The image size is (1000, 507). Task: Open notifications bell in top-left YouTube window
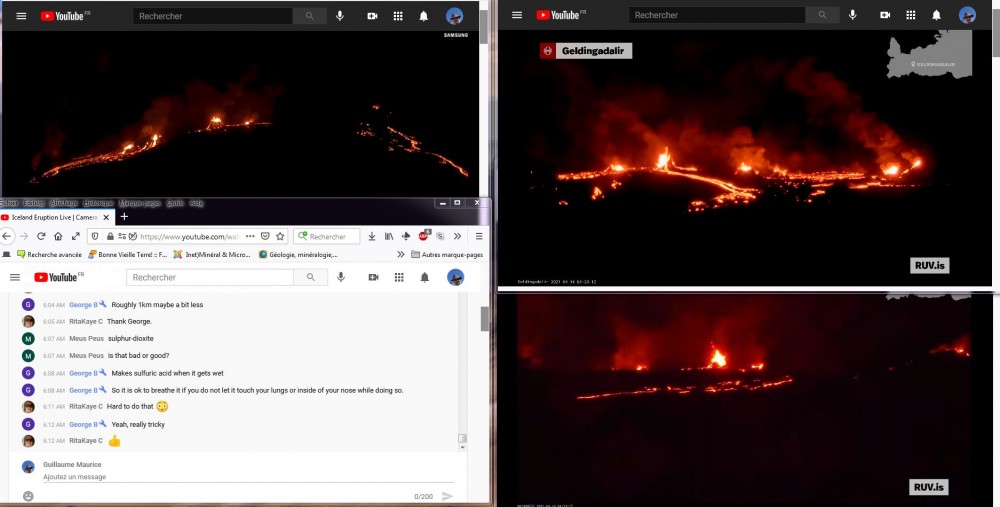tap(424, 16)
